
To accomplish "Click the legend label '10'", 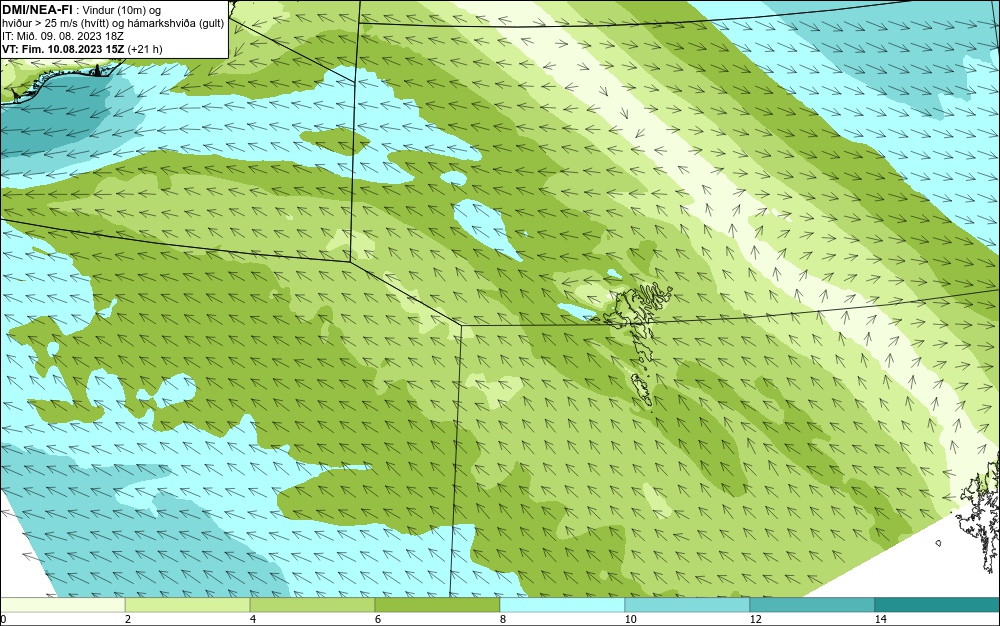I will click(630, 619).
